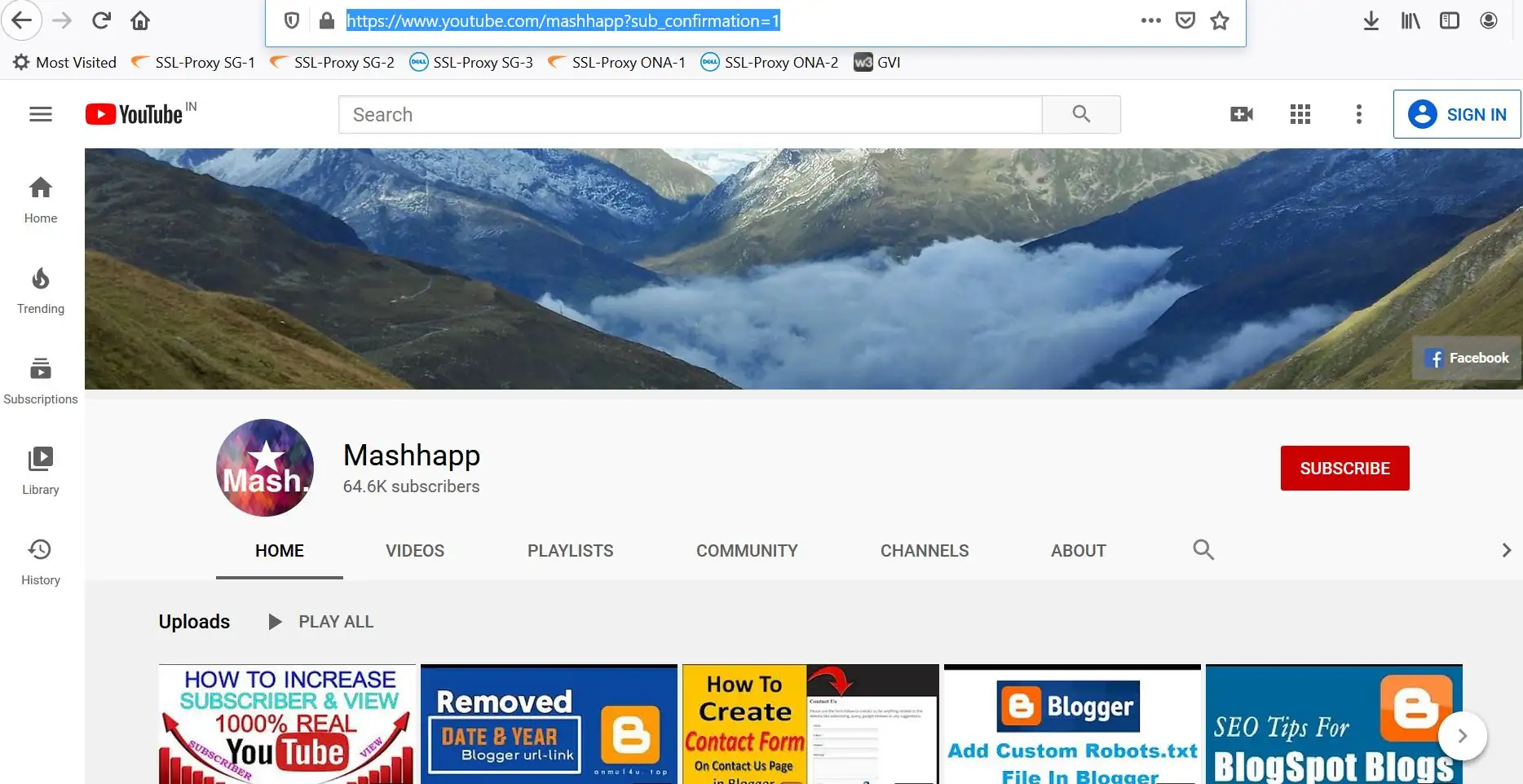
Task: Open the About tab
Action: pyautogui.click(x=1078, y=551)
